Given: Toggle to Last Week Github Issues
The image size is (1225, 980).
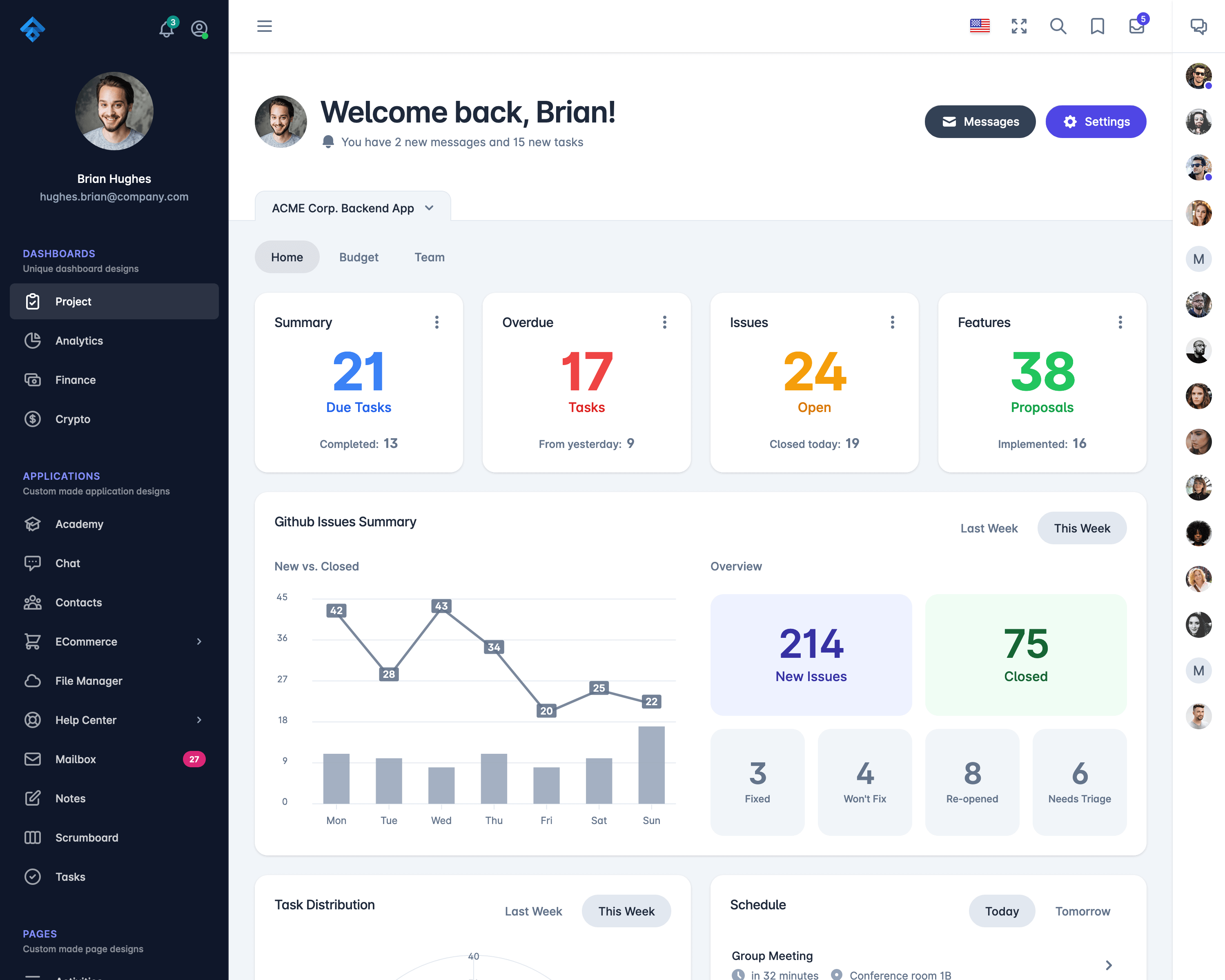Looking at the screenshot, I should (989, 528).
